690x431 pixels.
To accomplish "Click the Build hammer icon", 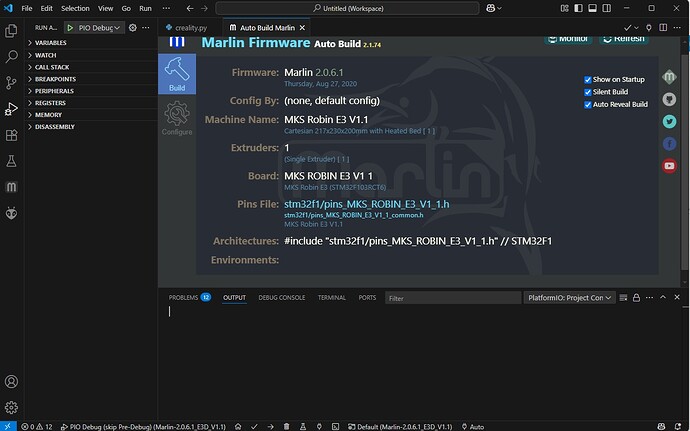I will (177, 74).
